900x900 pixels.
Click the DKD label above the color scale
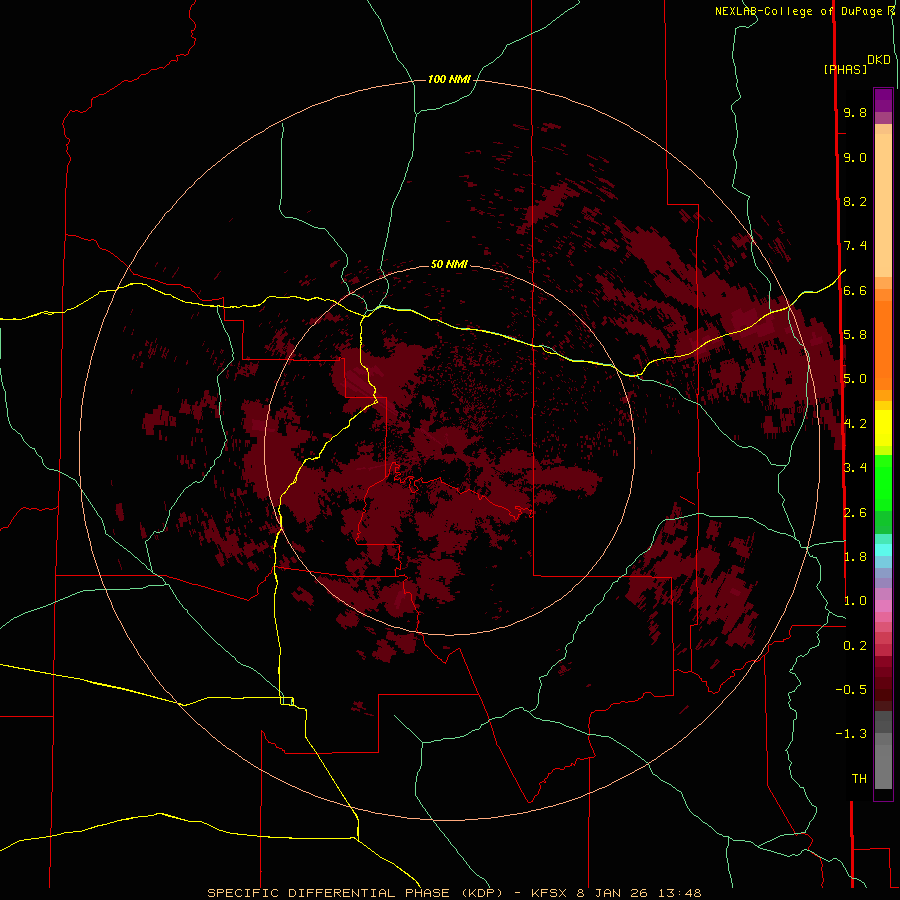point(879,60)
